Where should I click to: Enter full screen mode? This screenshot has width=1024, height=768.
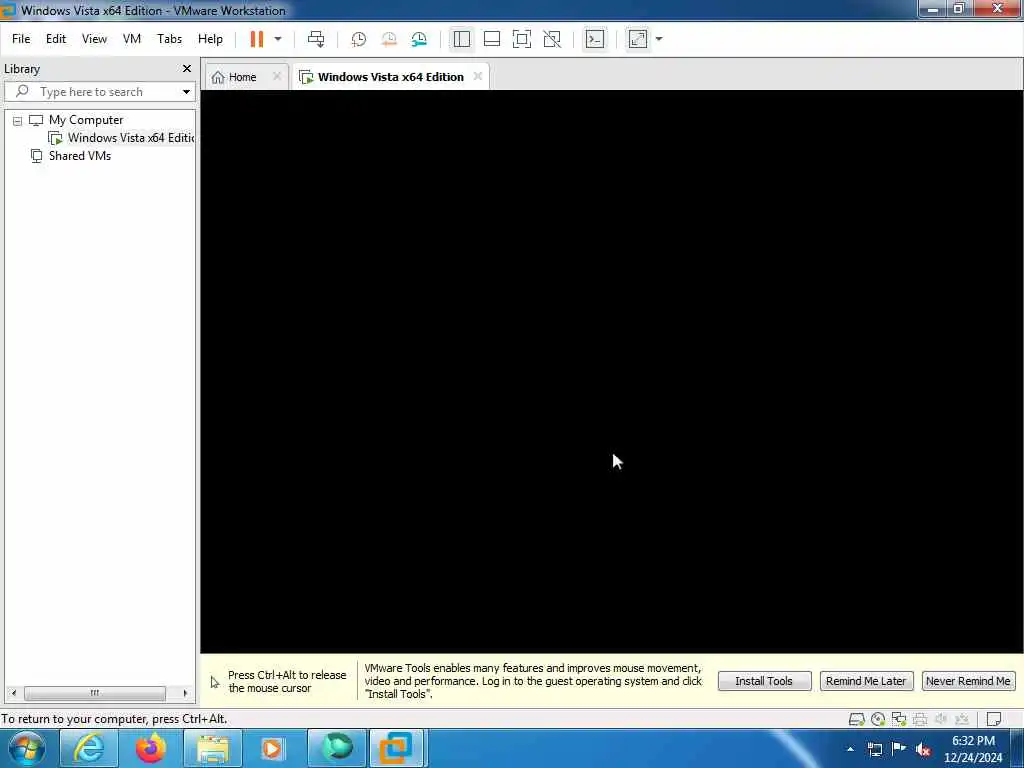click(x=522, y=39)
